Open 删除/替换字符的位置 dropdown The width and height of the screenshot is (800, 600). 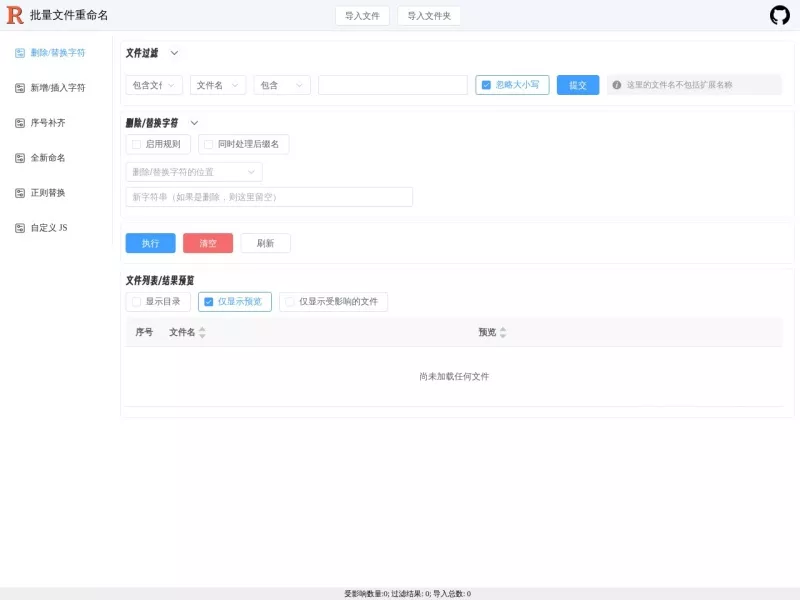194,172
